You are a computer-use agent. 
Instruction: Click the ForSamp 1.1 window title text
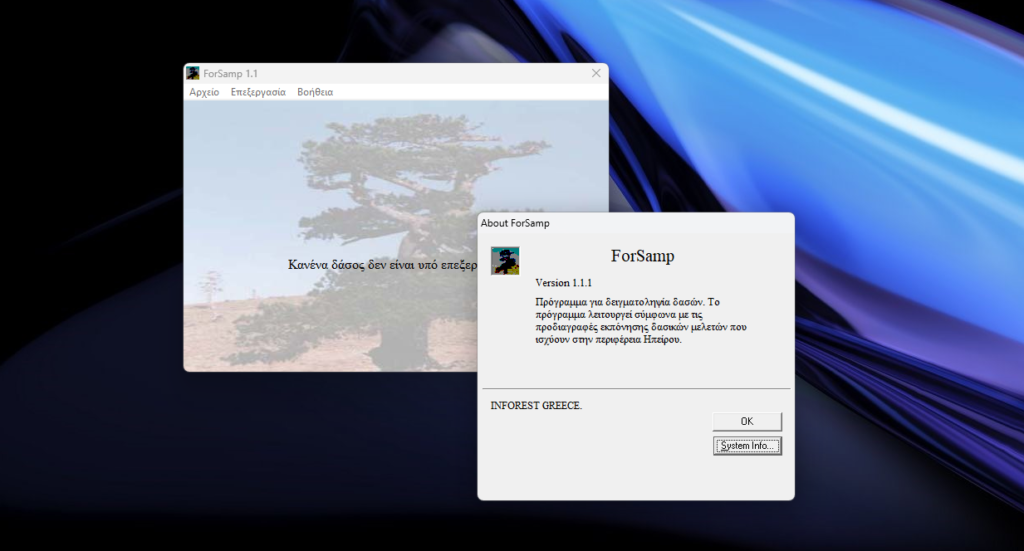231,74
